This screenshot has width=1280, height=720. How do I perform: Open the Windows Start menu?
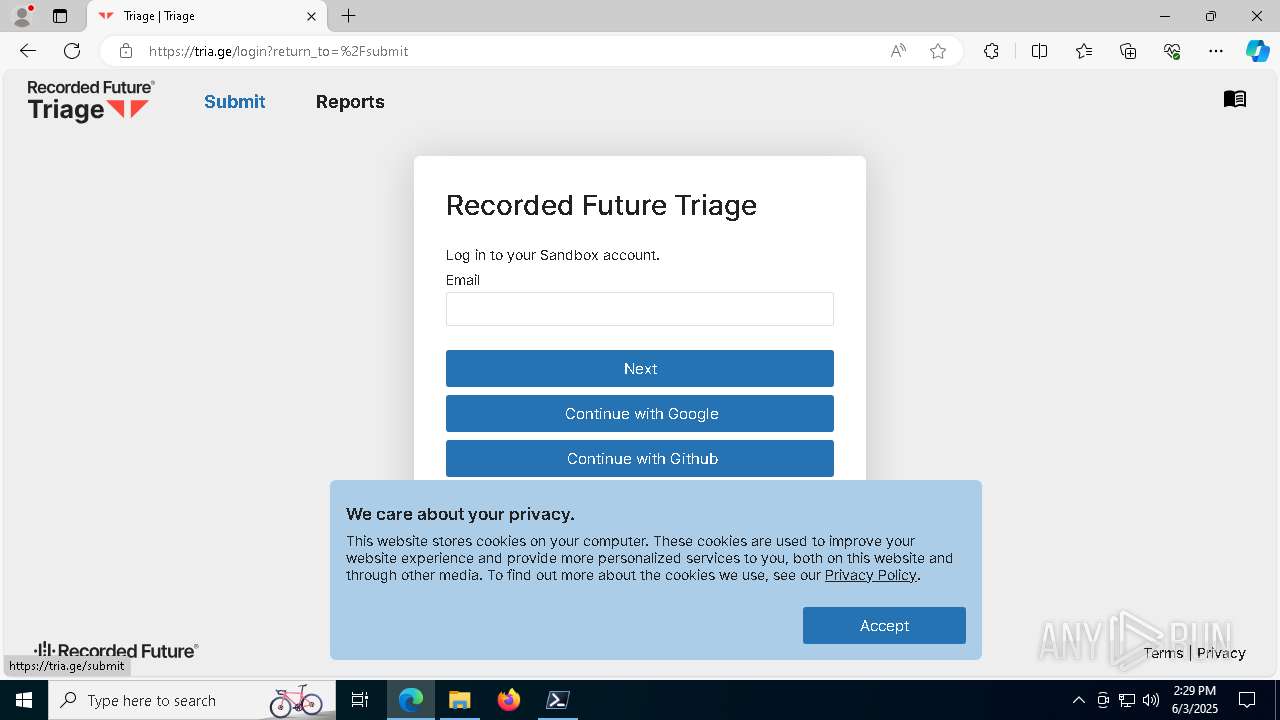(x=24, y=700)
